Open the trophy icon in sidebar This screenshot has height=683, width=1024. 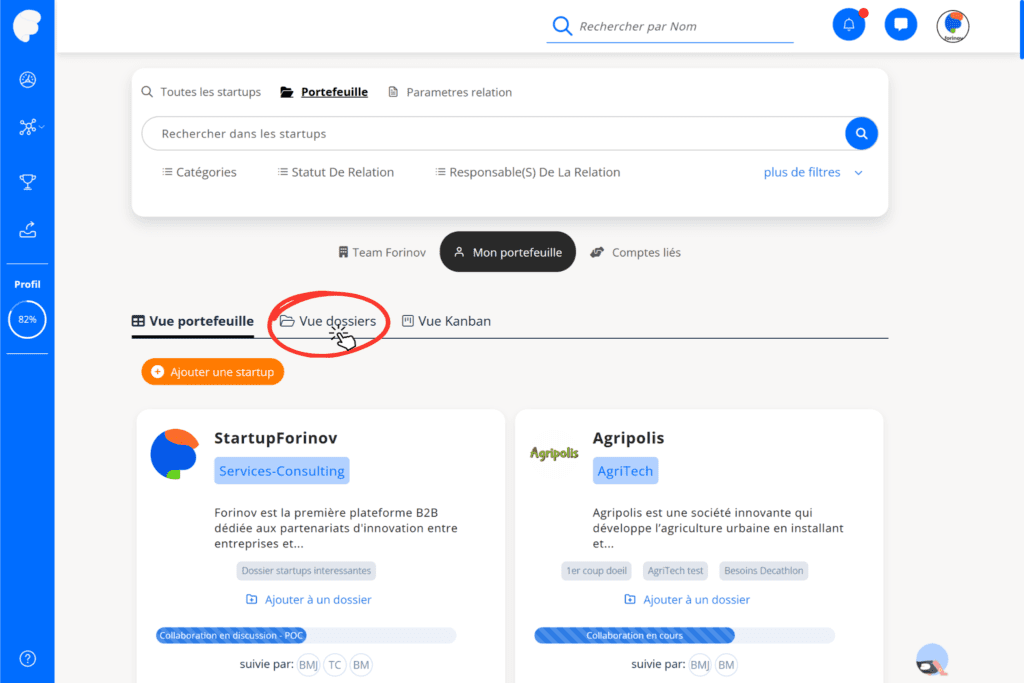click(x=27, y=182)
